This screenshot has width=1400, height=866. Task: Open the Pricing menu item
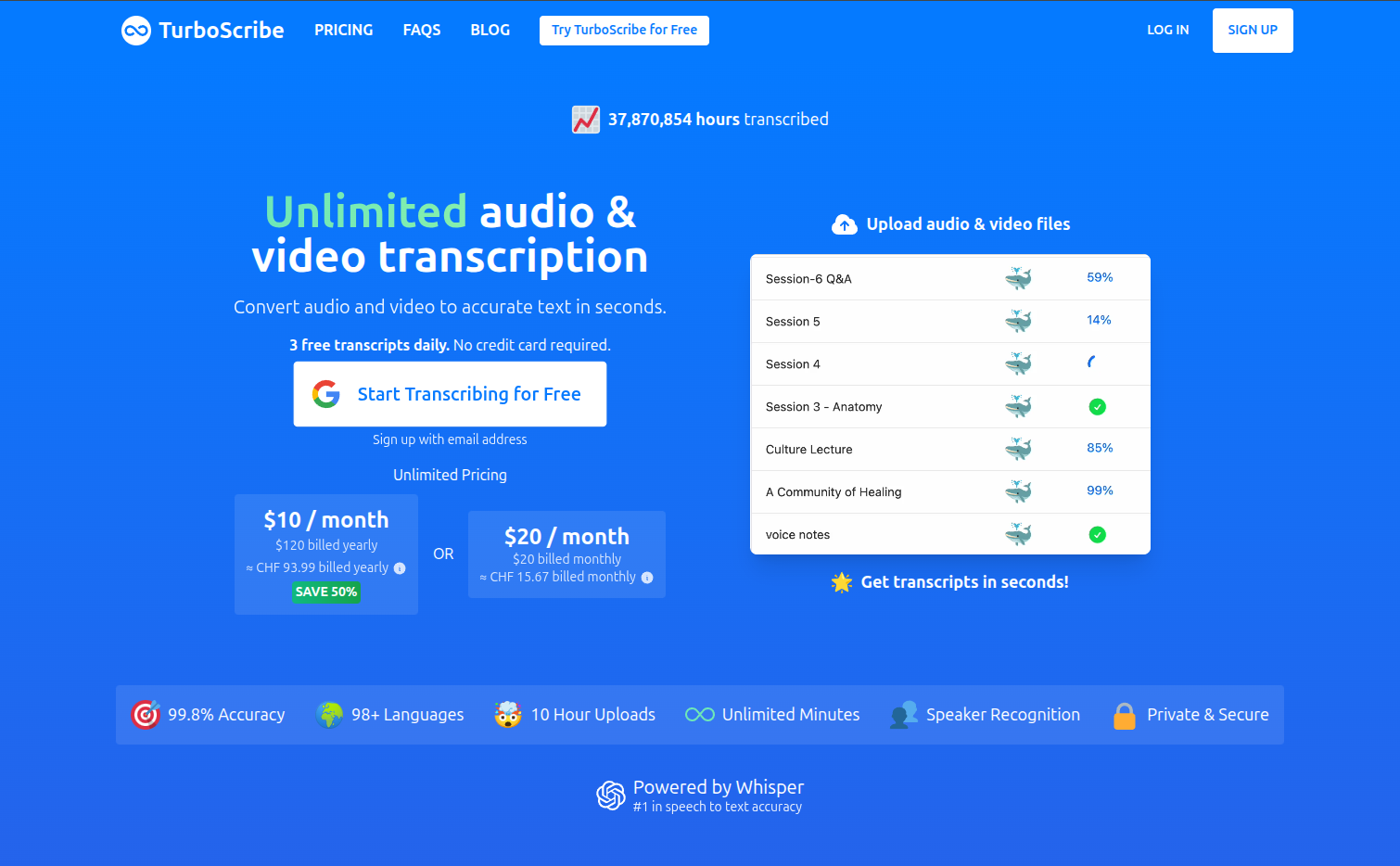tap(343, 30)
